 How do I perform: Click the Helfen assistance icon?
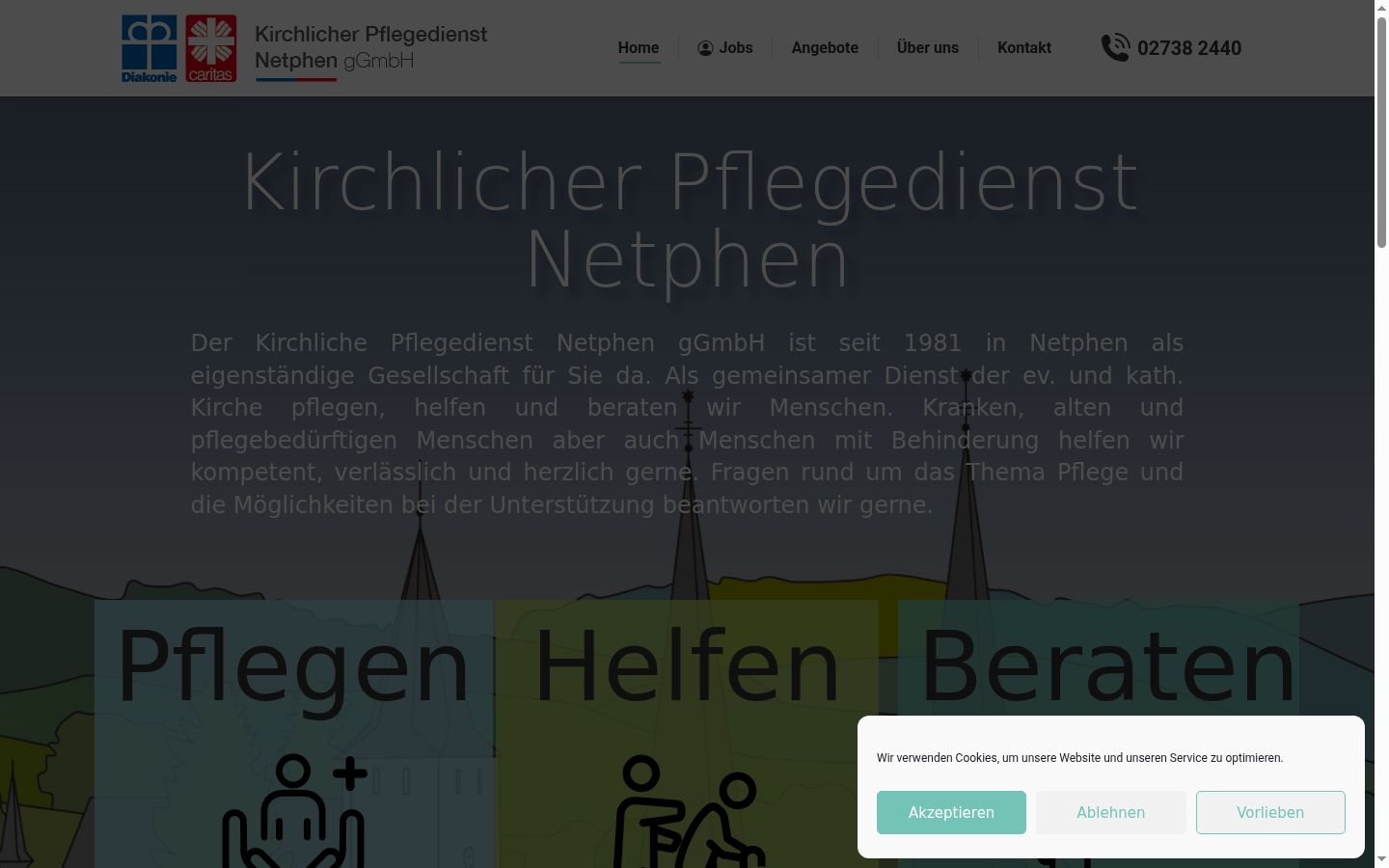click(689, 810)
